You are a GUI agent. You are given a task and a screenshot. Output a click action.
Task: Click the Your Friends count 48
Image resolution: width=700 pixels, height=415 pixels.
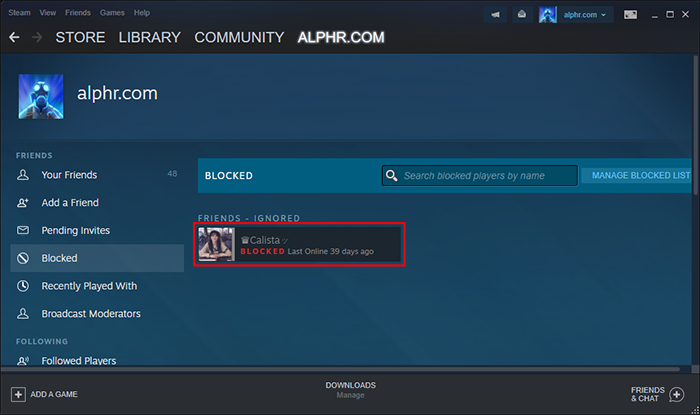[x=172, y=174]
